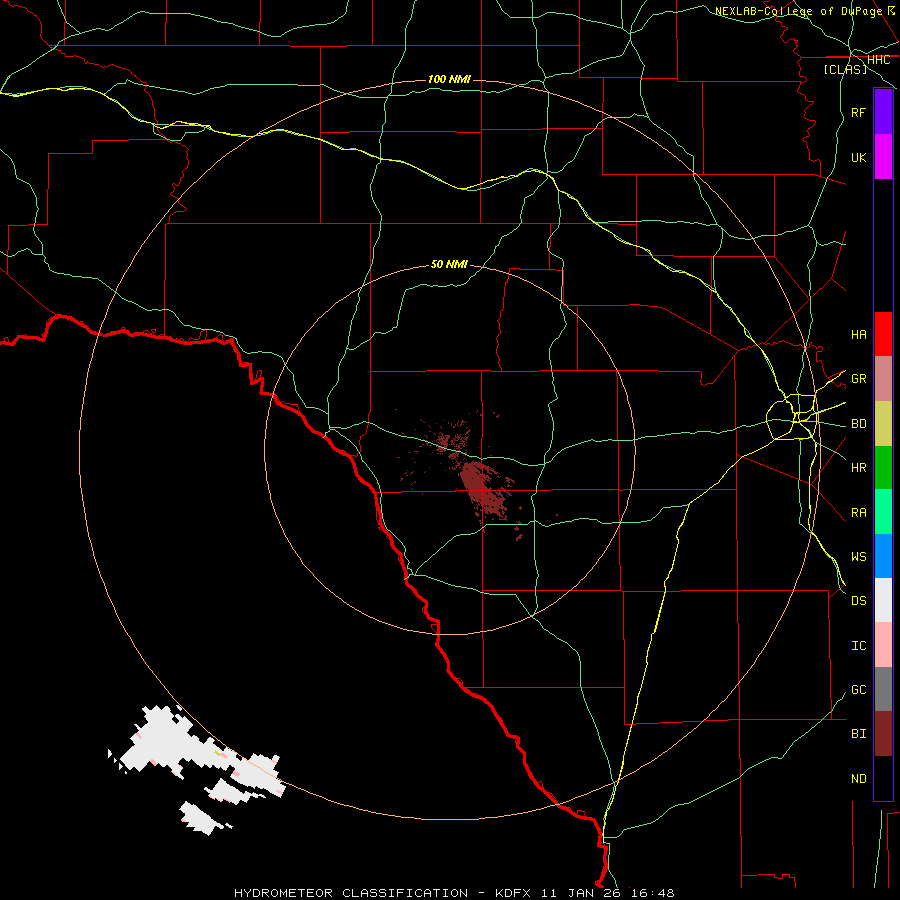900x900 pixels.
Task: Click the HA legend label
Action: click(858, 334)
